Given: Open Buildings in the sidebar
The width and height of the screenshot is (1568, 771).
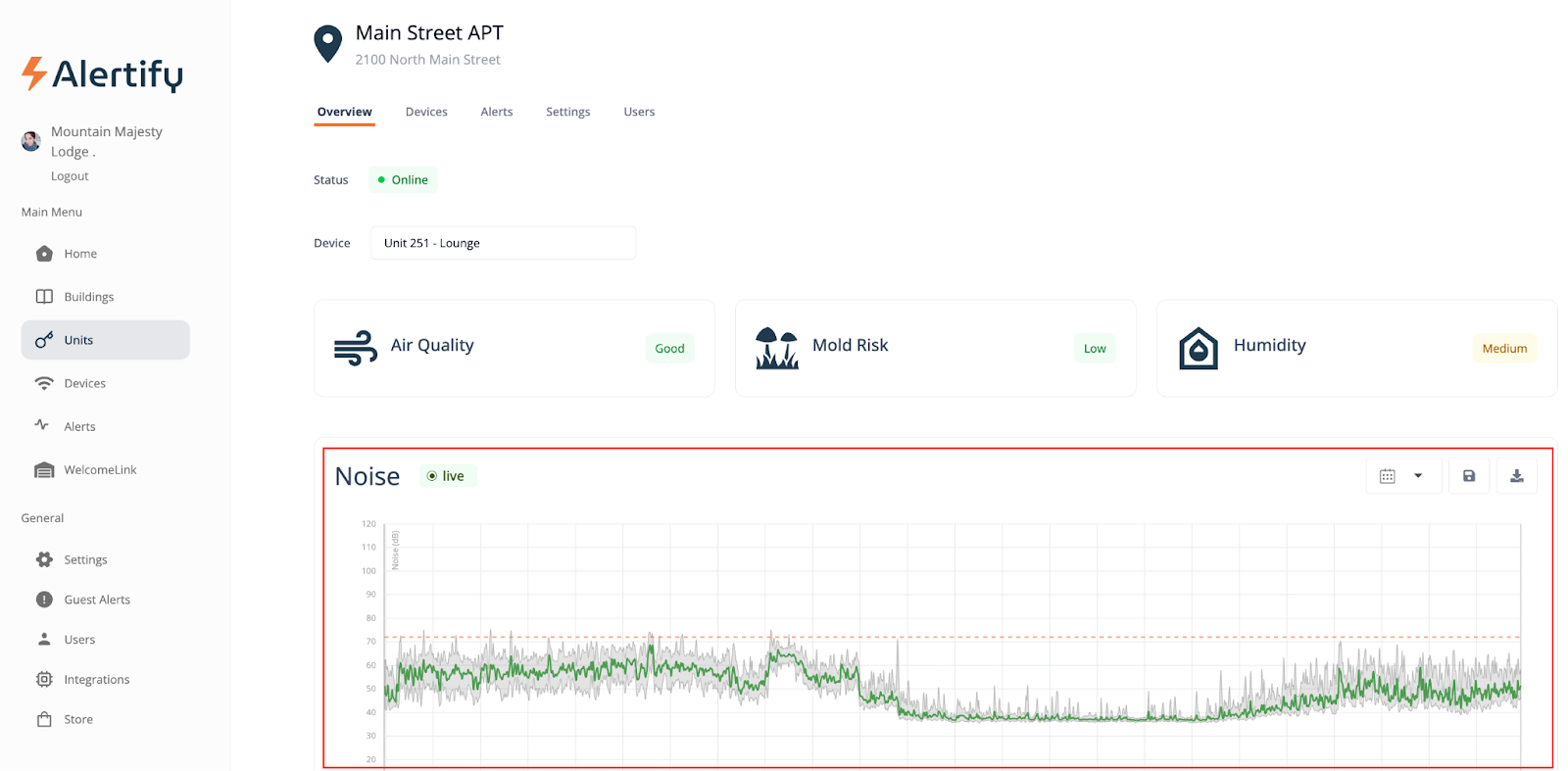Looking at the screenshot, I should click(88, 297).
